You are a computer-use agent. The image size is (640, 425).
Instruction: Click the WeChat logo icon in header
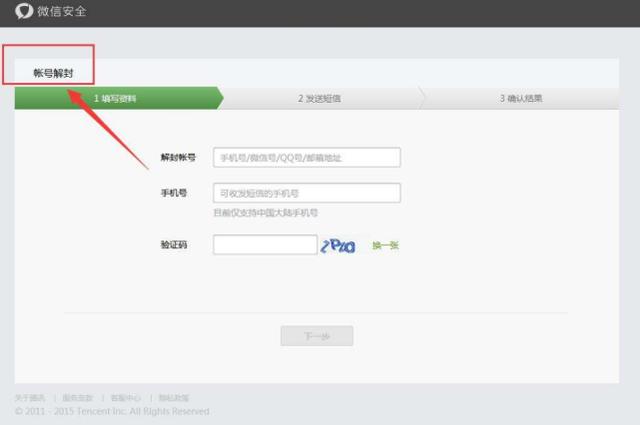24,11
